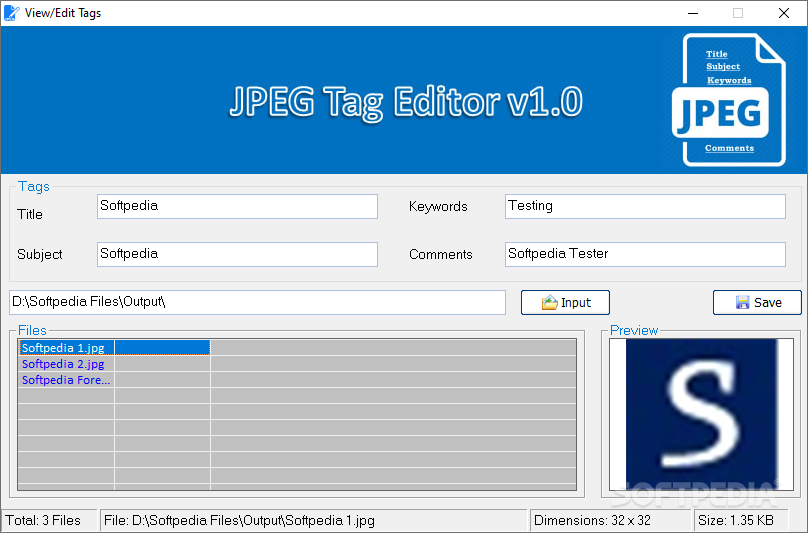Focus the Comments field with Softpedia Tester
The height and width of the screenshot is (533, 808).
(645, 254)
